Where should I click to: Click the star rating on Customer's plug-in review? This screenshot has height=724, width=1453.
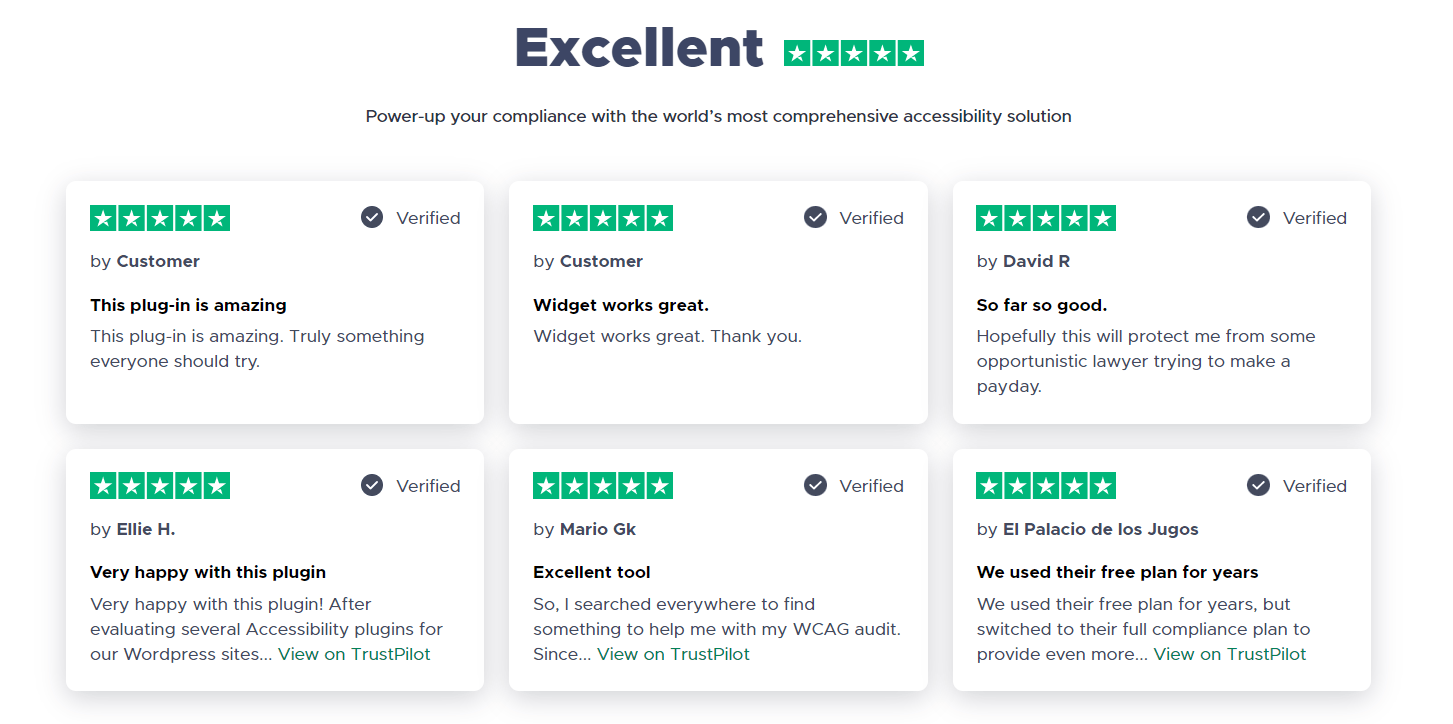(159, 217)
